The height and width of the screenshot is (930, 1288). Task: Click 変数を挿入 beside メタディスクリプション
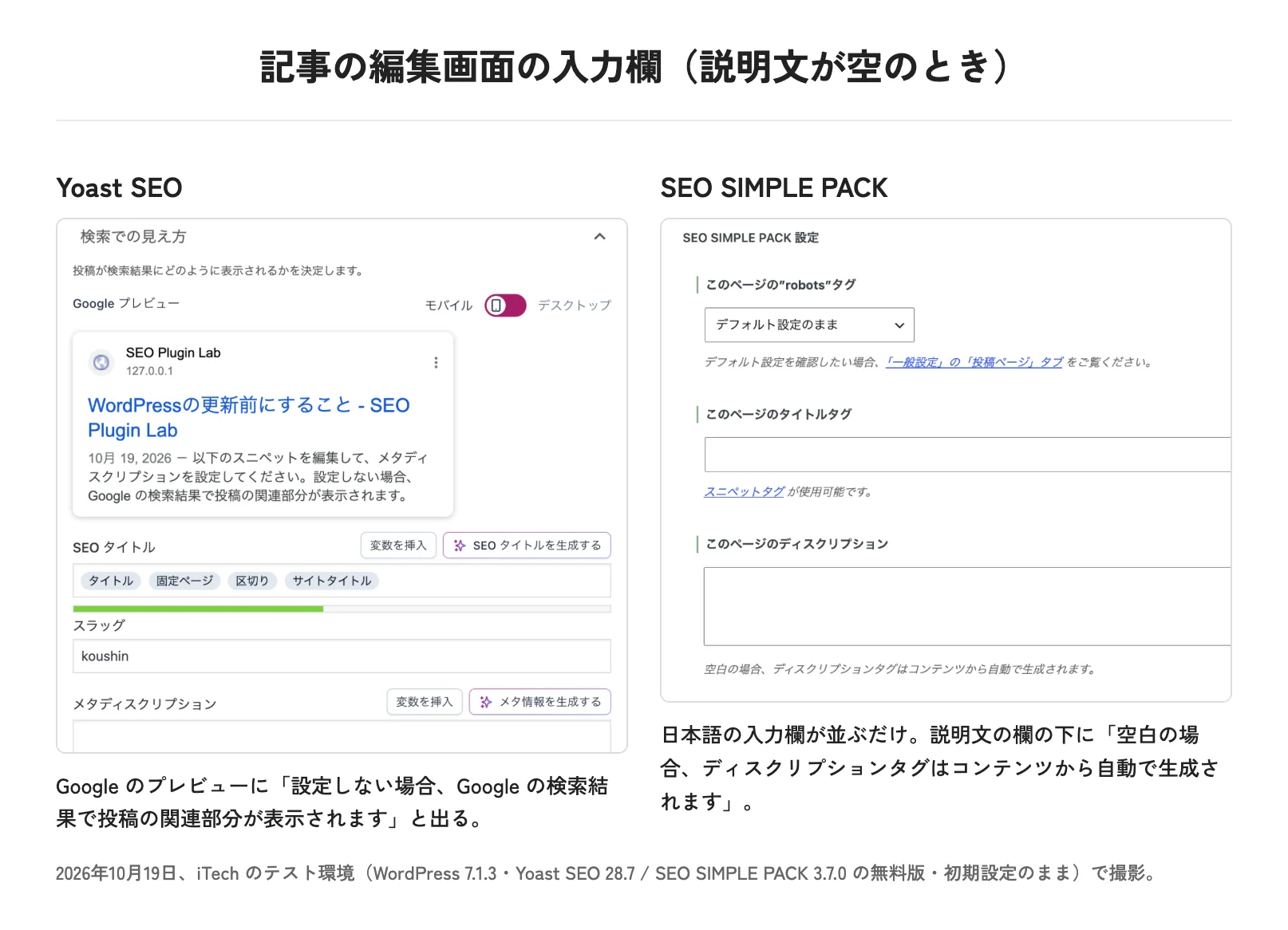(x=425, y=702)
